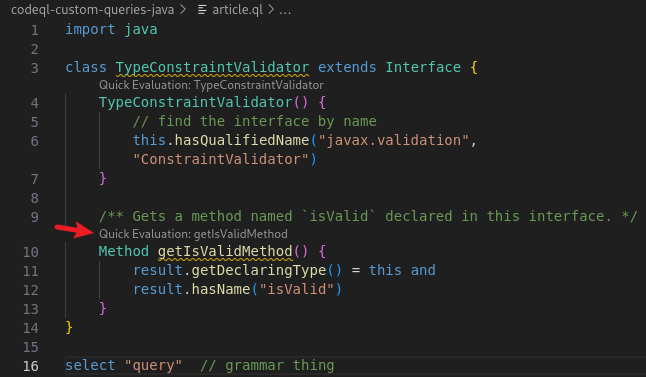Screen dimensions: 646x377
Task: Click the 'class' keyword on line 3
Action: click(x=86, y=67)
